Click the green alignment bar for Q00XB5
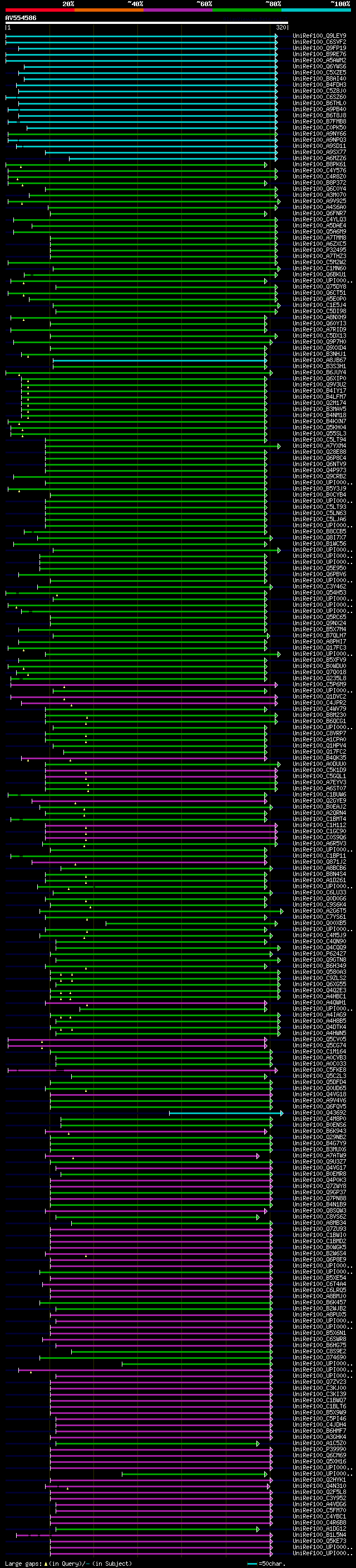The height and width of the screenshot is (1568, 356). click(x=191, y=923)
